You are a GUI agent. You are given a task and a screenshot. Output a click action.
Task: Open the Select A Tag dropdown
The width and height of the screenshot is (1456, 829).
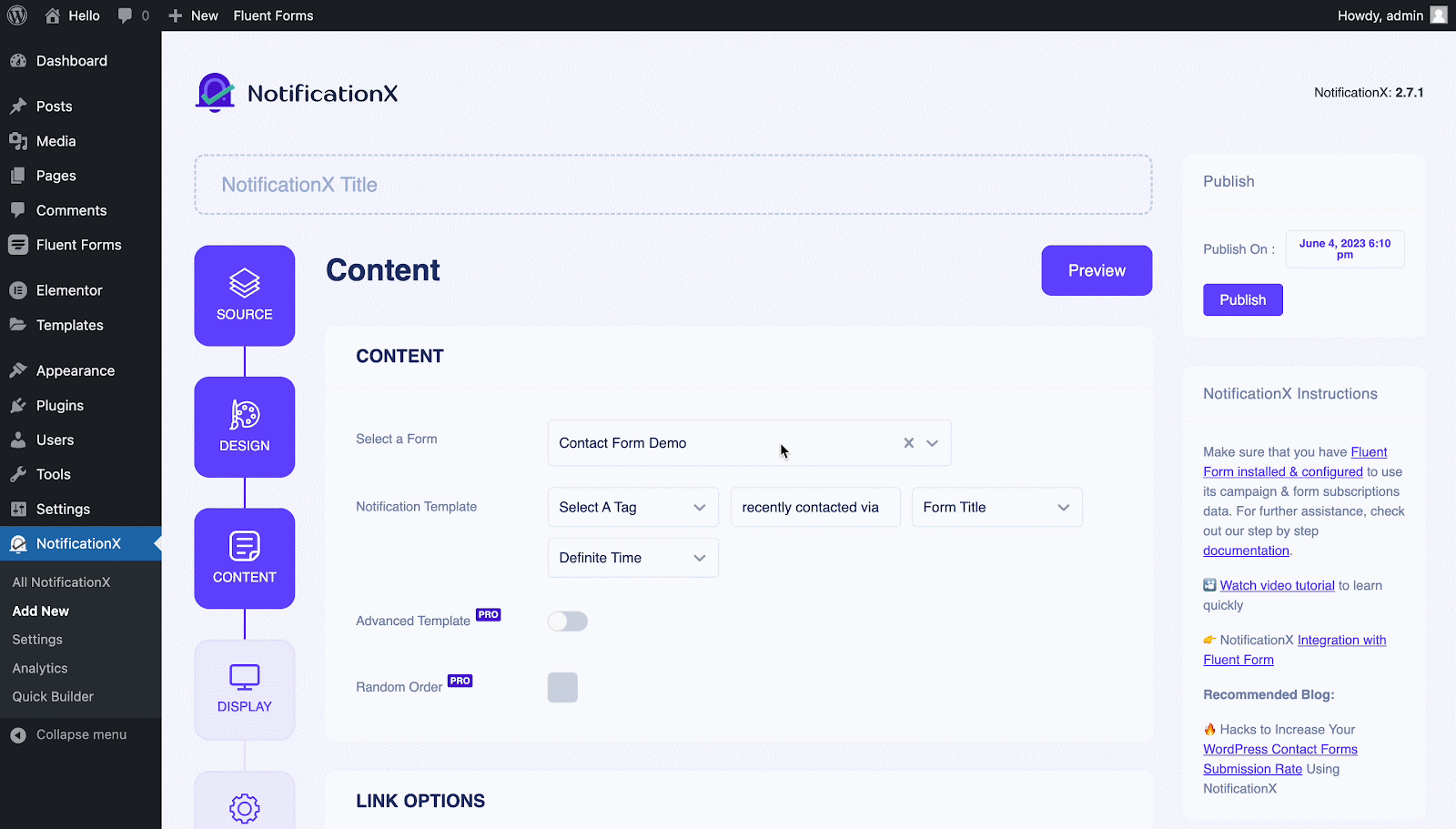[633, 507]
